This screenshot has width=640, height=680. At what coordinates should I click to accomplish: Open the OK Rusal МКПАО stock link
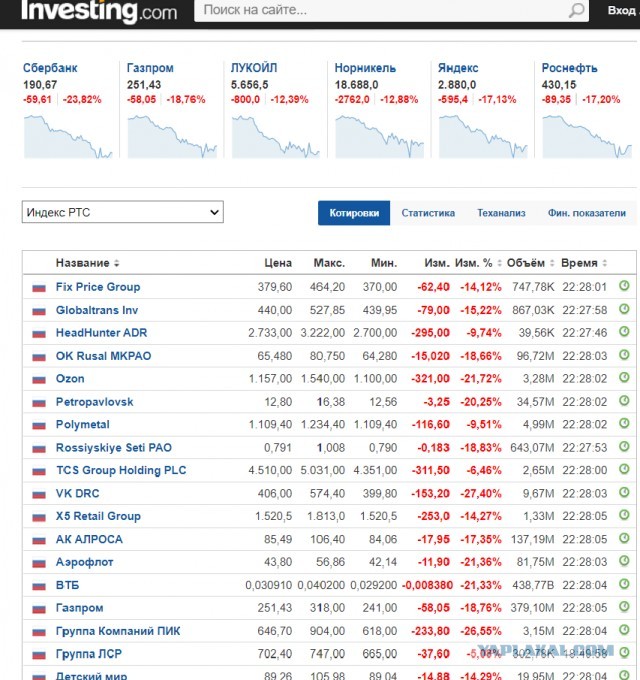pos(103,356)
